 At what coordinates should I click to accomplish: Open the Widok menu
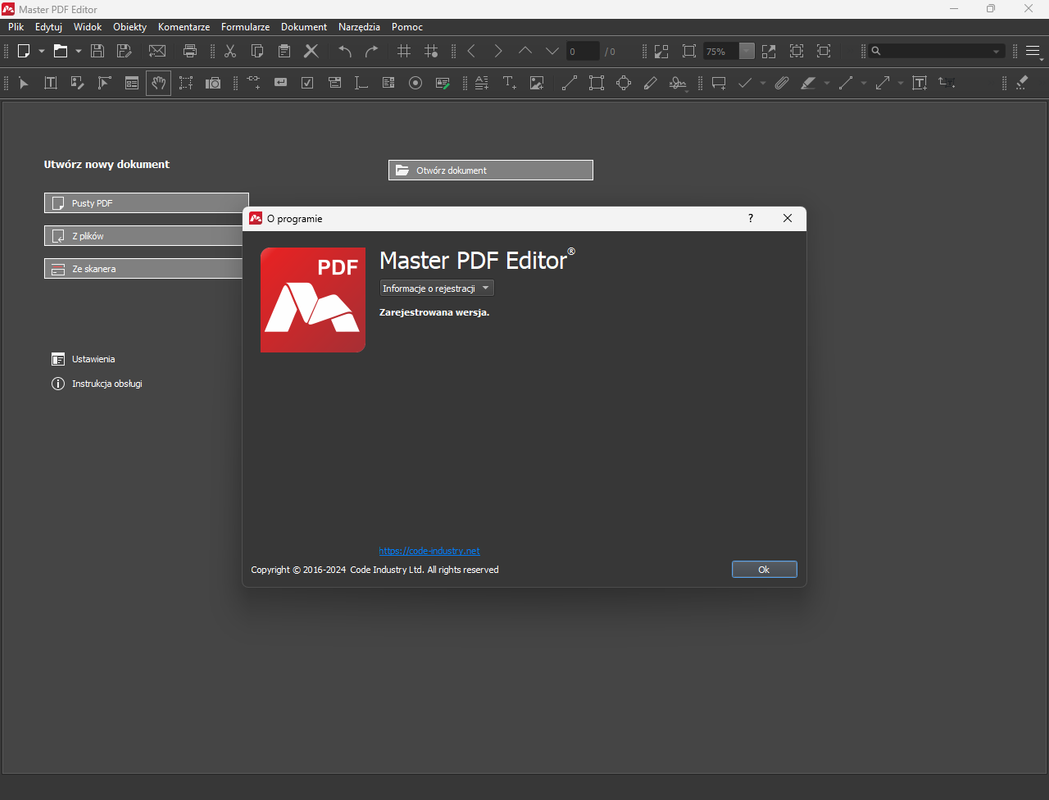tap(88, 27)
